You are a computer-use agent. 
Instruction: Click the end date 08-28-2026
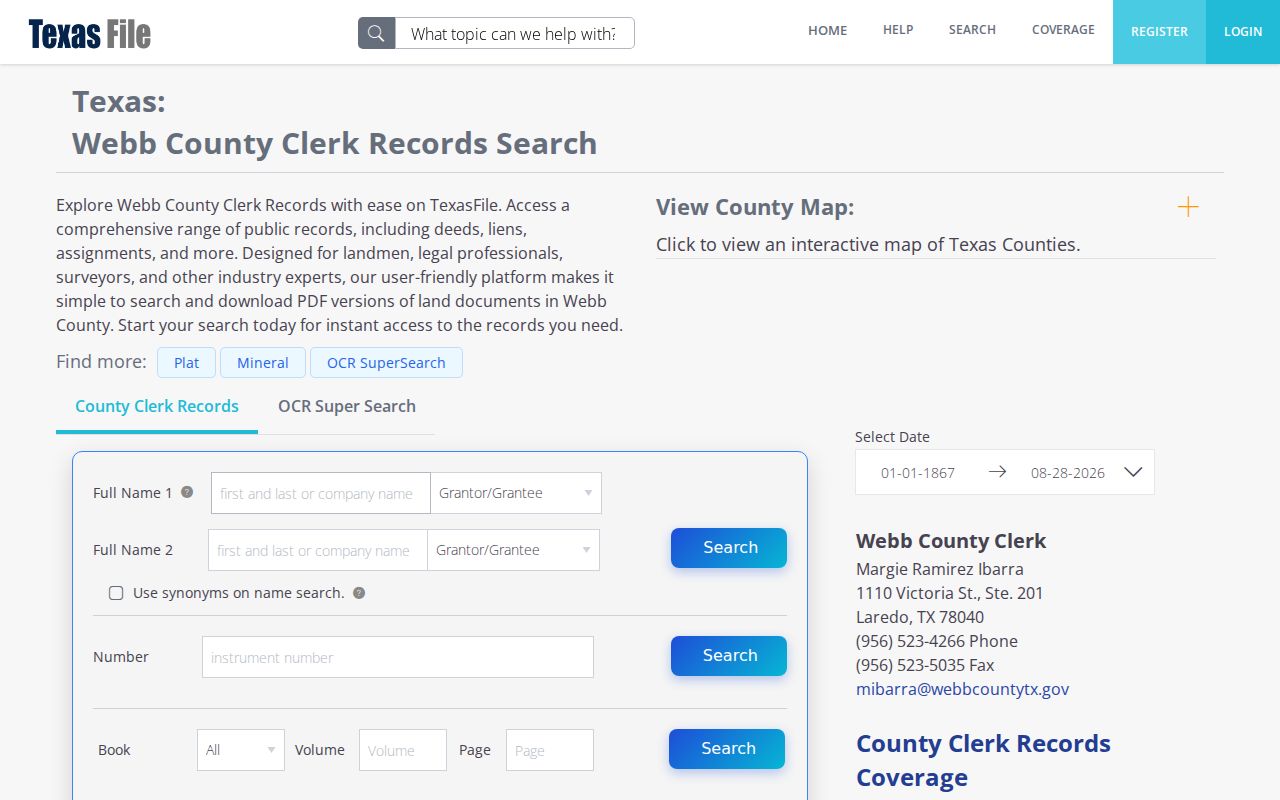[x=1068, y=473]
